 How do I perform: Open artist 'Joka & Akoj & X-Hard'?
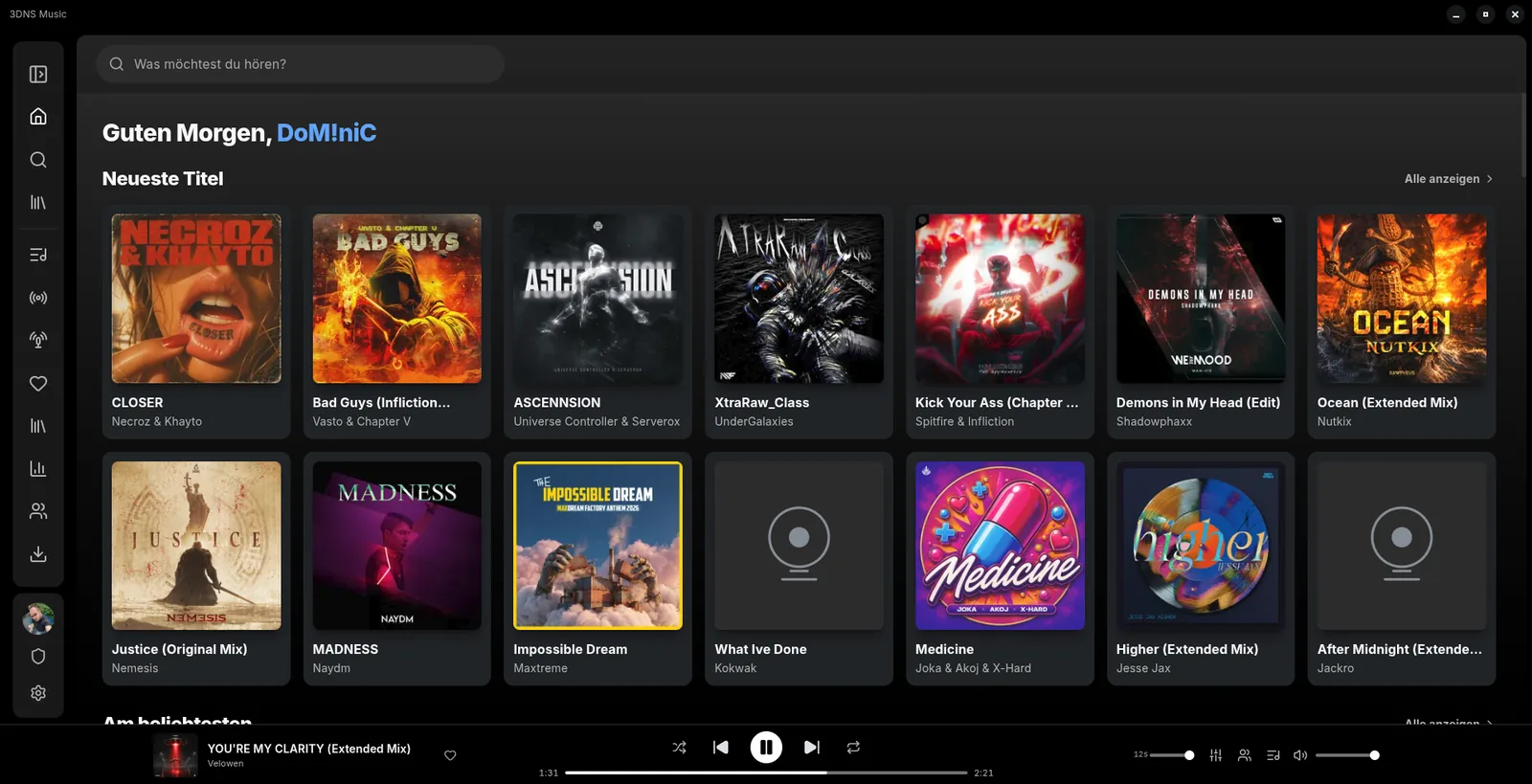coord(974,668)
